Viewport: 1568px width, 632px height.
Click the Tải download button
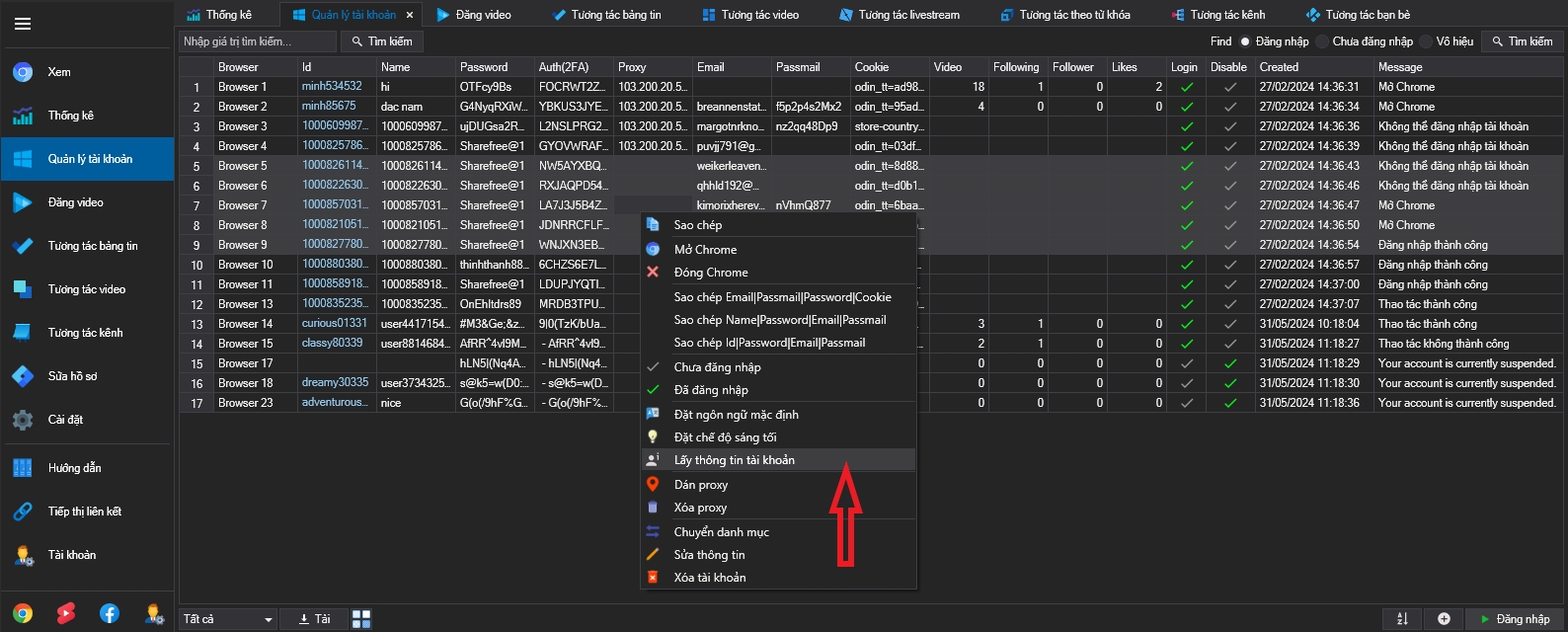click(315, 619)
